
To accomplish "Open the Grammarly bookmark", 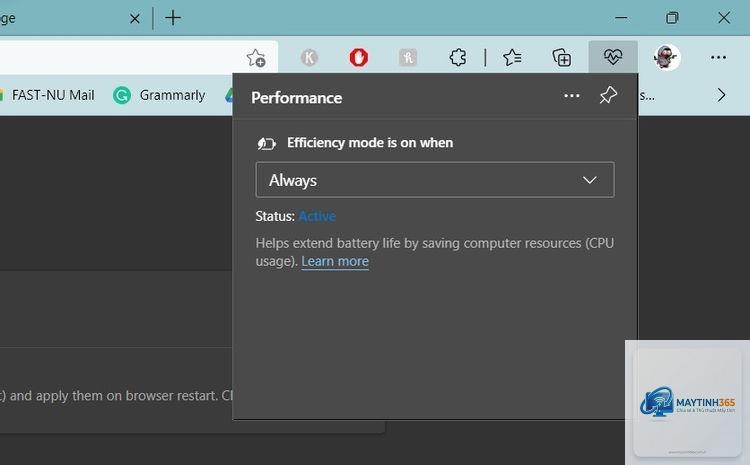I will pos(159,95).
